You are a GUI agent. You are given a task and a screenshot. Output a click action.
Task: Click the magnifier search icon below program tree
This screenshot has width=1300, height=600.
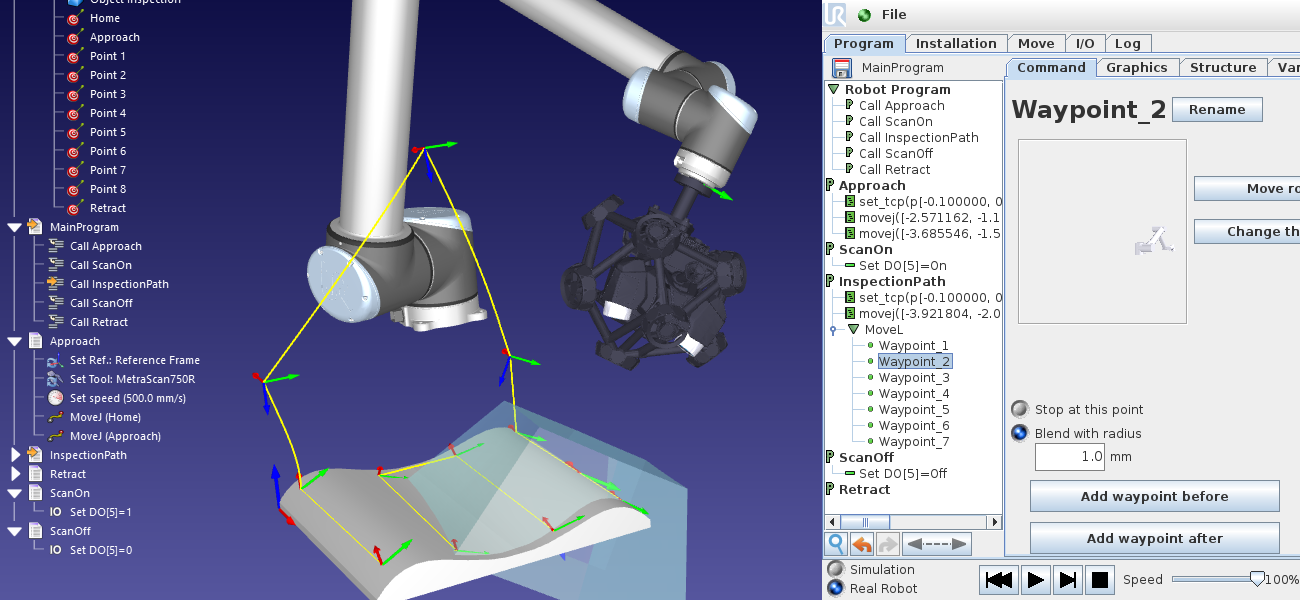836,544
